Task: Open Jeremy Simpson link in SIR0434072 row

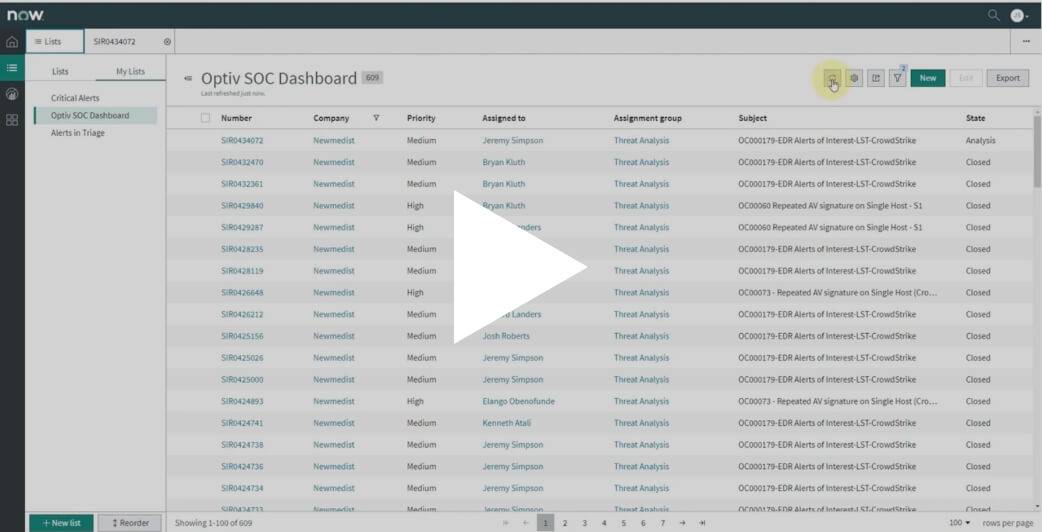Action: pyautogui.click(x=512, y=141)
